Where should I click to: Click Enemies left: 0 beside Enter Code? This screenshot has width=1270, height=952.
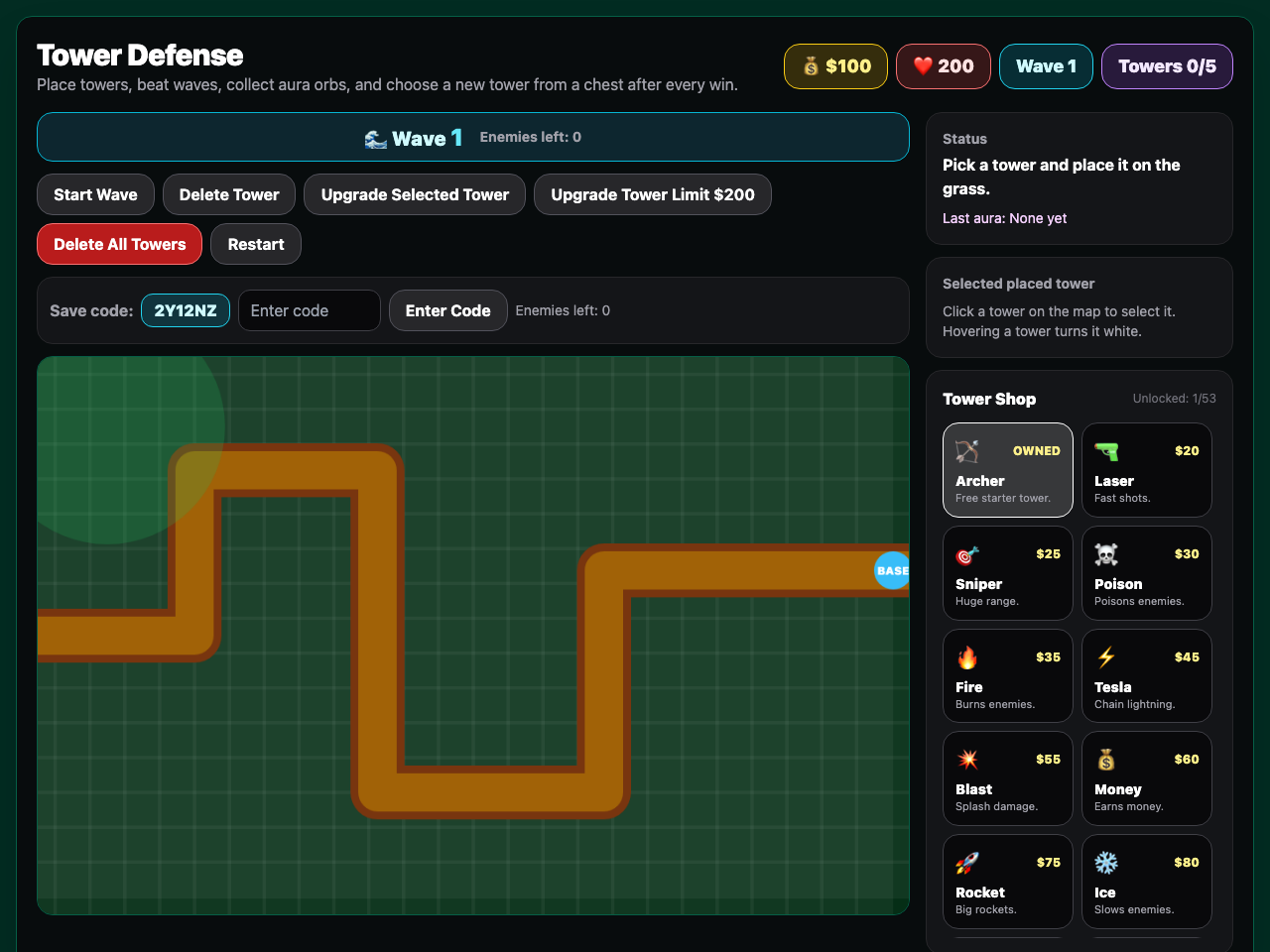click(563, 310)
